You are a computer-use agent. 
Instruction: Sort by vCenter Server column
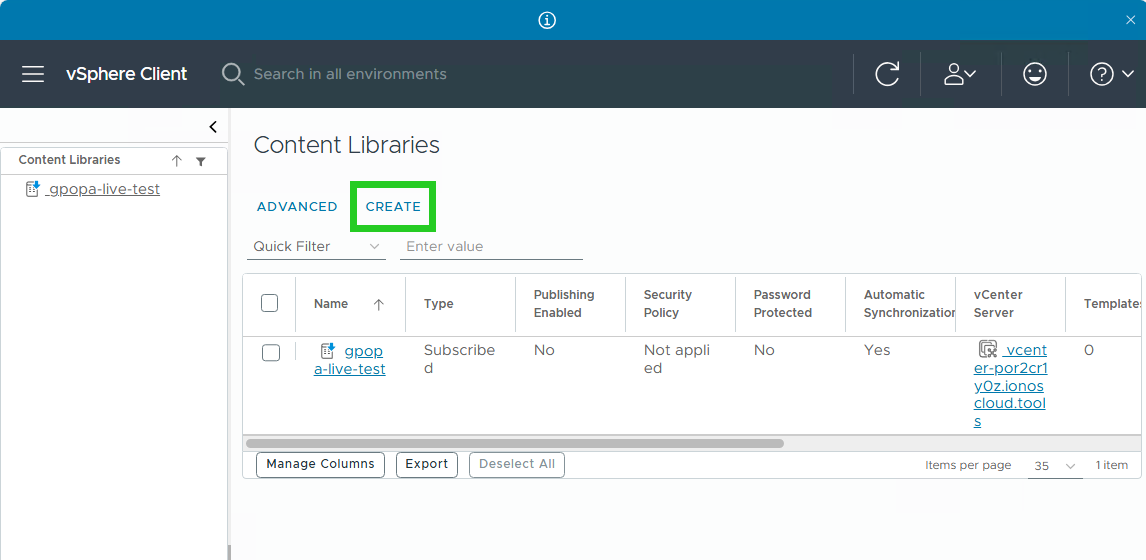coord(998,303)
